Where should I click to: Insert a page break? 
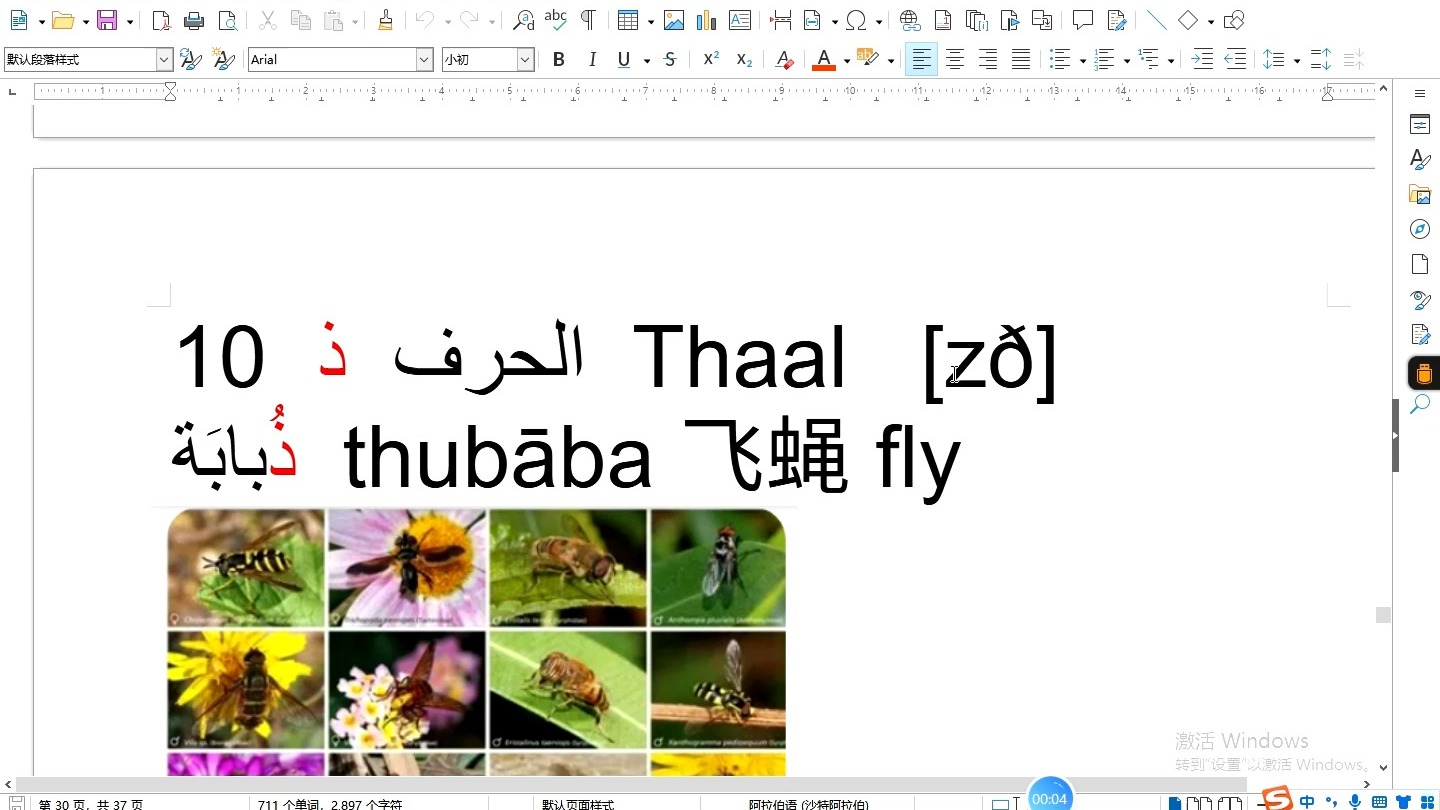click(x=781, y=20)
